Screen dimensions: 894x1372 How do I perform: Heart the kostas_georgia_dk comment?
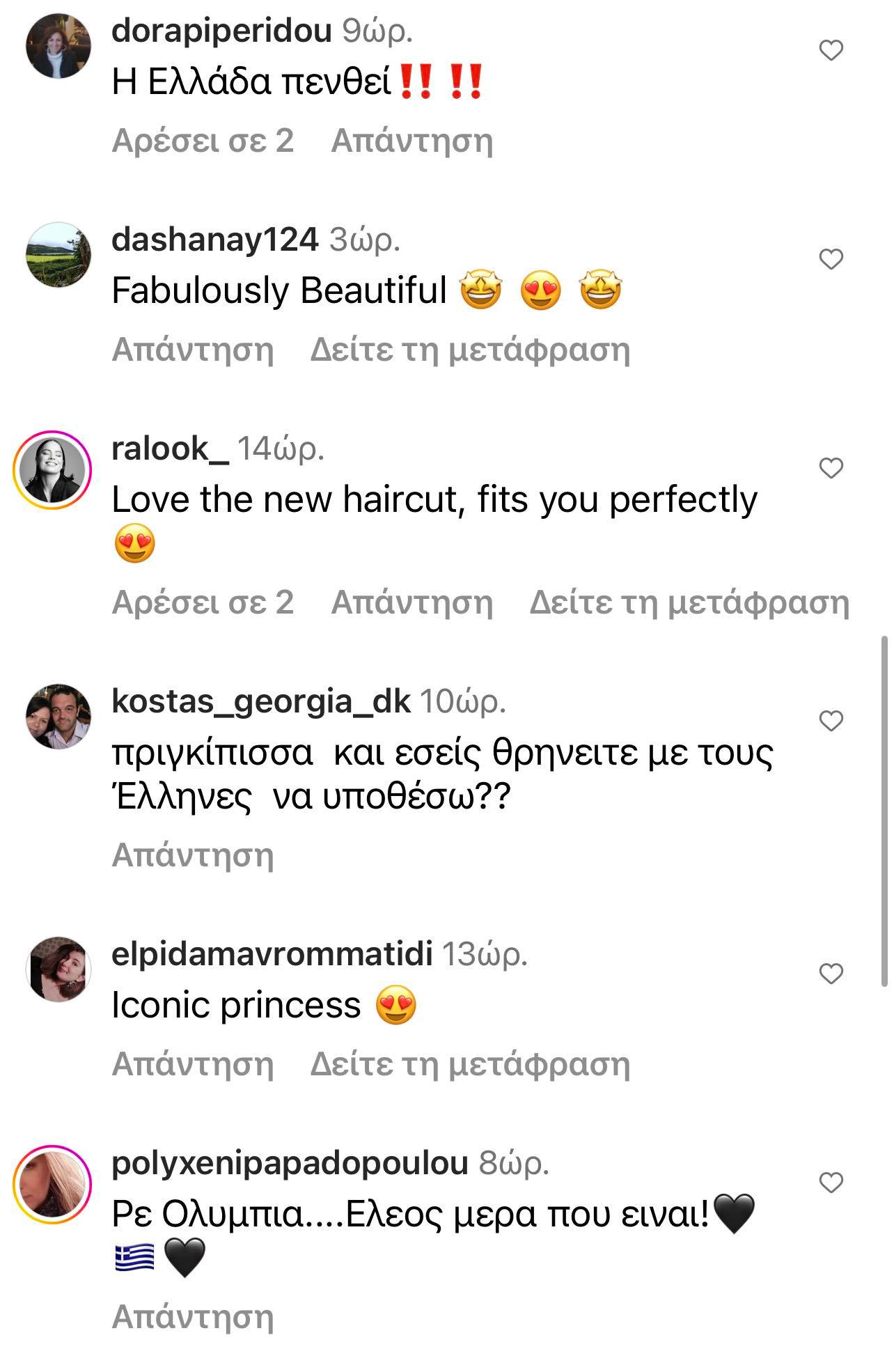click(831, 722)
